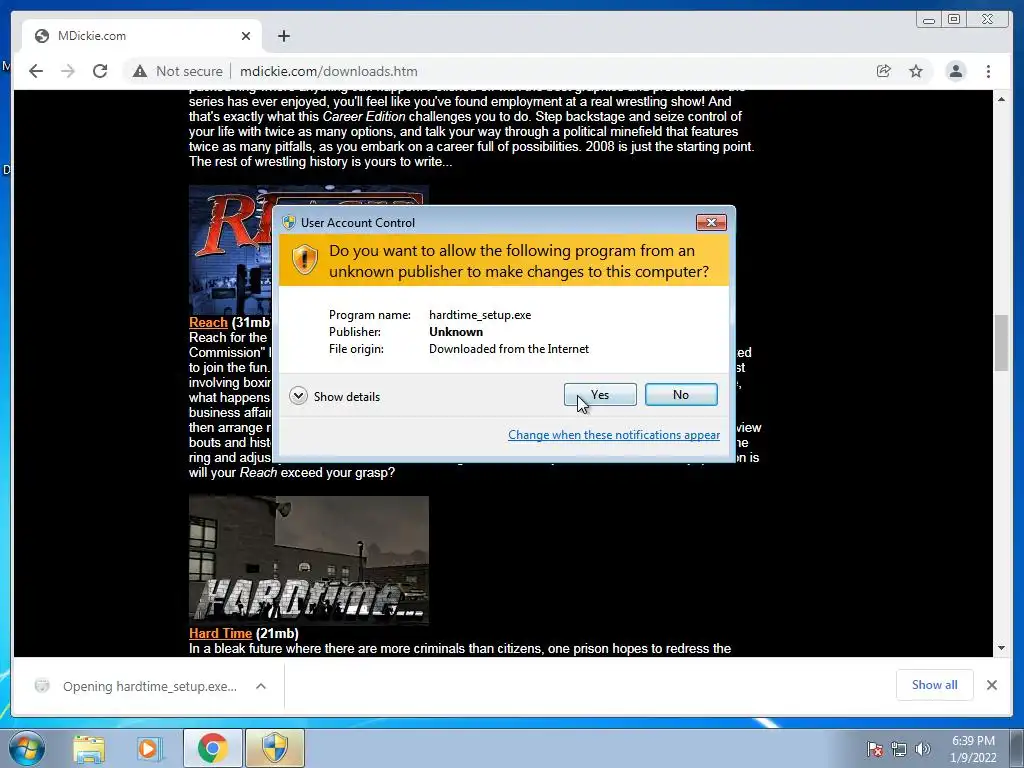Open the Action Center flag icon
Image resolution: width=1024 pixels, height=768 pixels.
[874, 749]
